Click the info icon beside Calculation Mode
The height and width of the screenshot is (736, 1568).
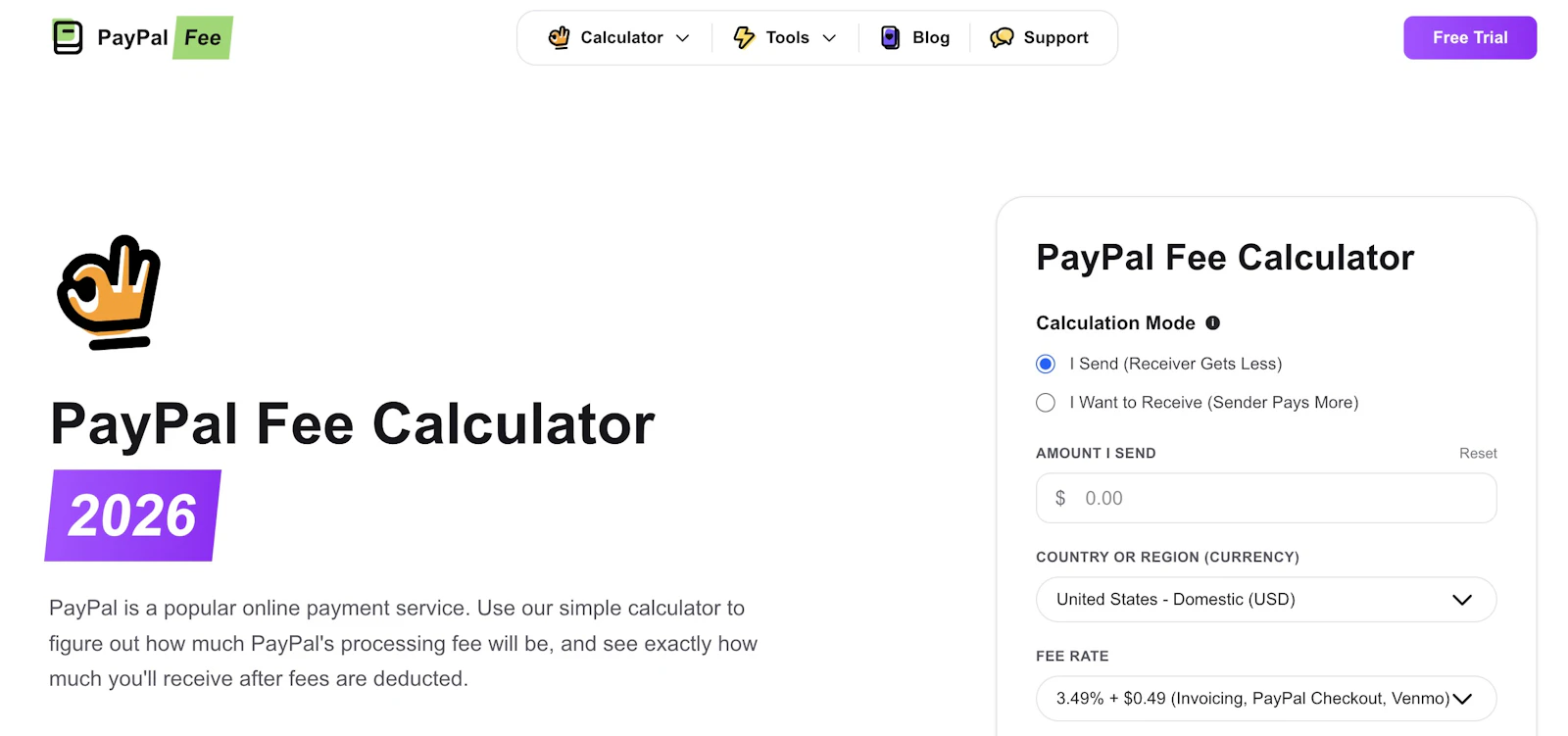pos(1213,322)
